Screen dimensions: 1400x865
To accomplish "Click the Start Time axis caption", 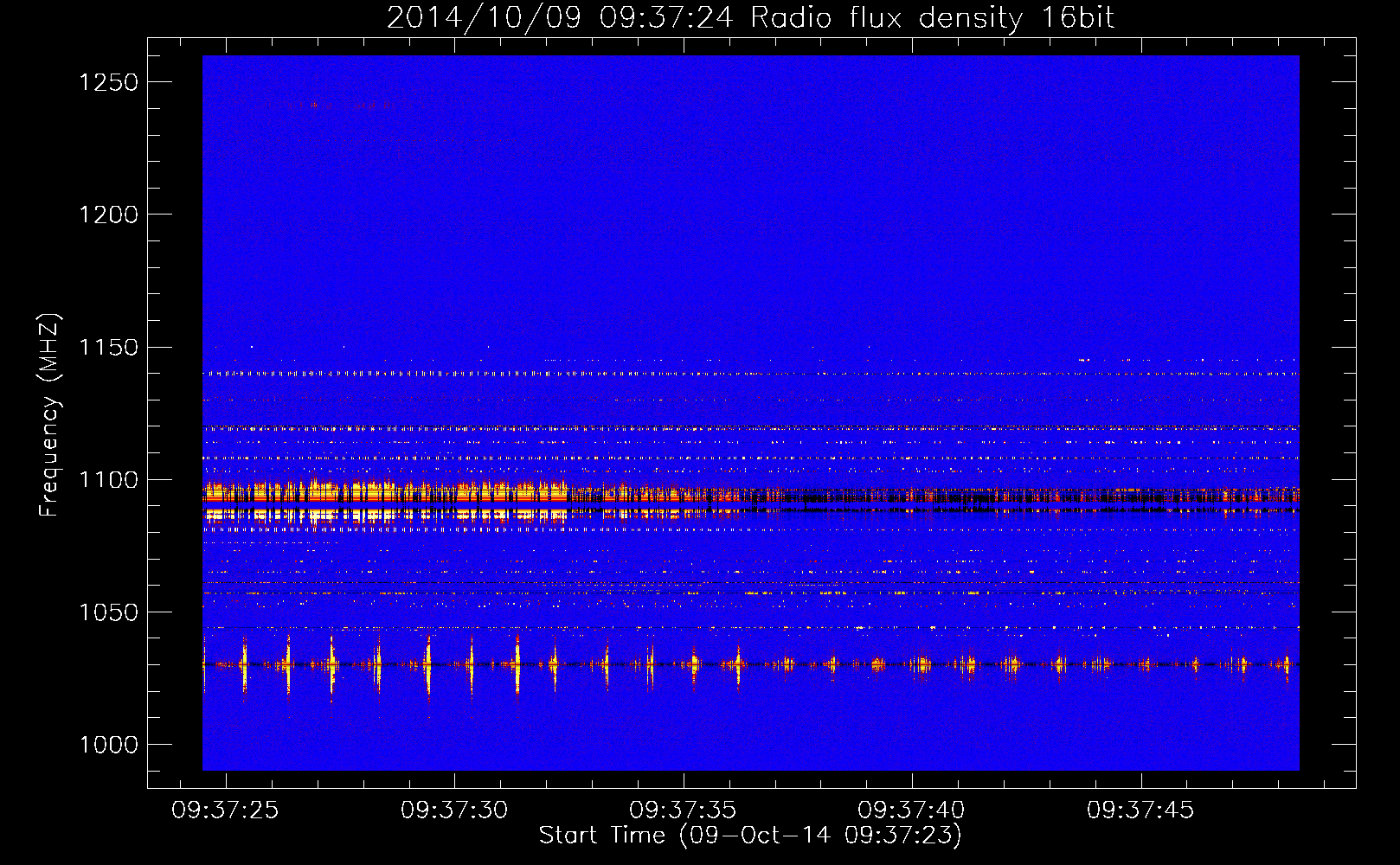I will pos(750,836).
